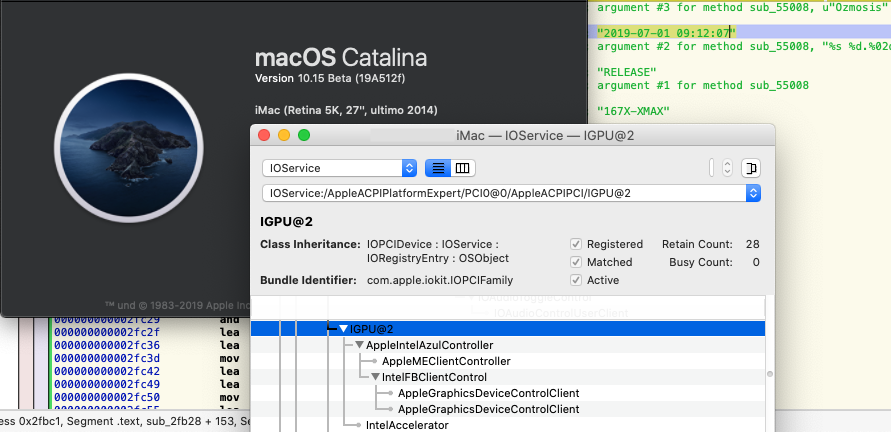Click address 000000000002fc2f in disassembly
Viewport: 891px width, 432px height.
pos(107,333)
